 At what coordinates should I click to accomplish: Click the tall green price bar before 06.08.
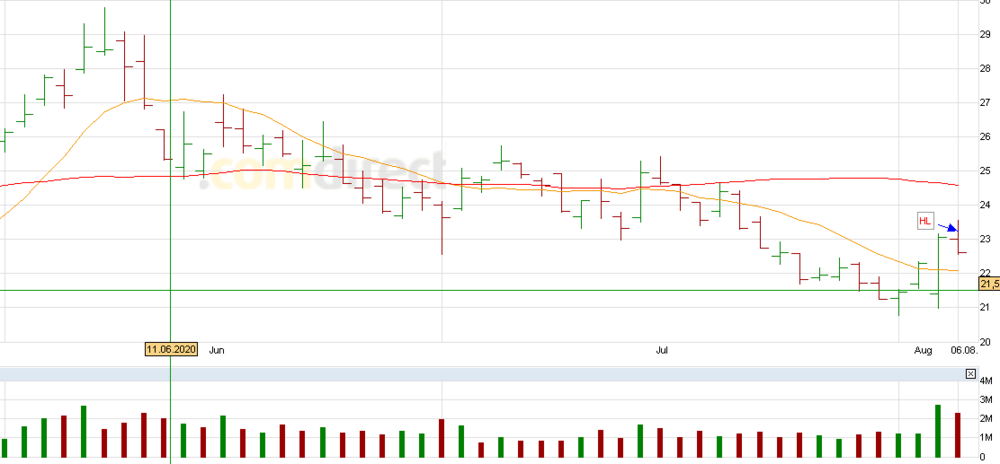coord(938,270)
